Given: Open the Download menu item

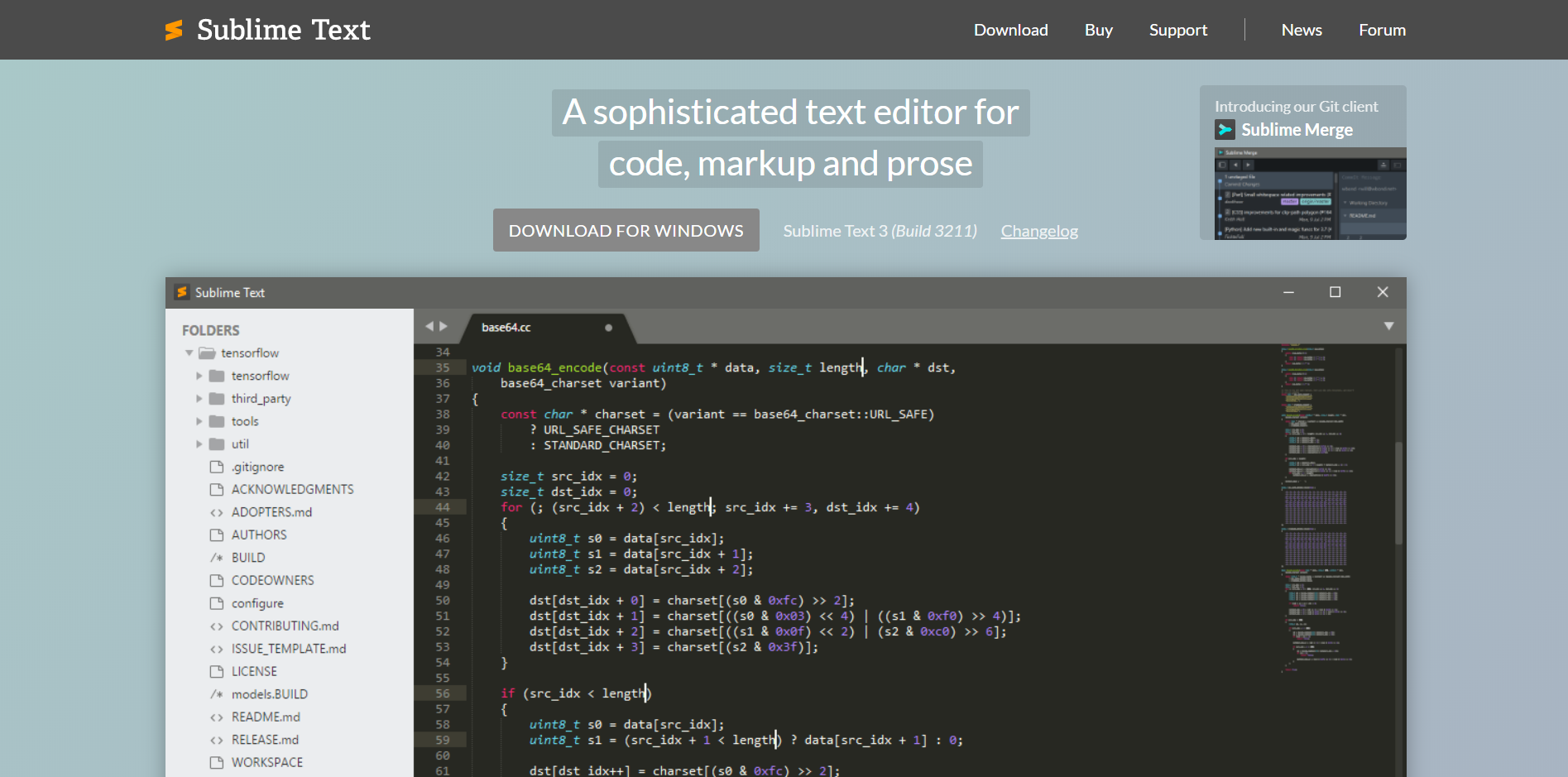Looking at the screenshot, I should coord(1010,30).
